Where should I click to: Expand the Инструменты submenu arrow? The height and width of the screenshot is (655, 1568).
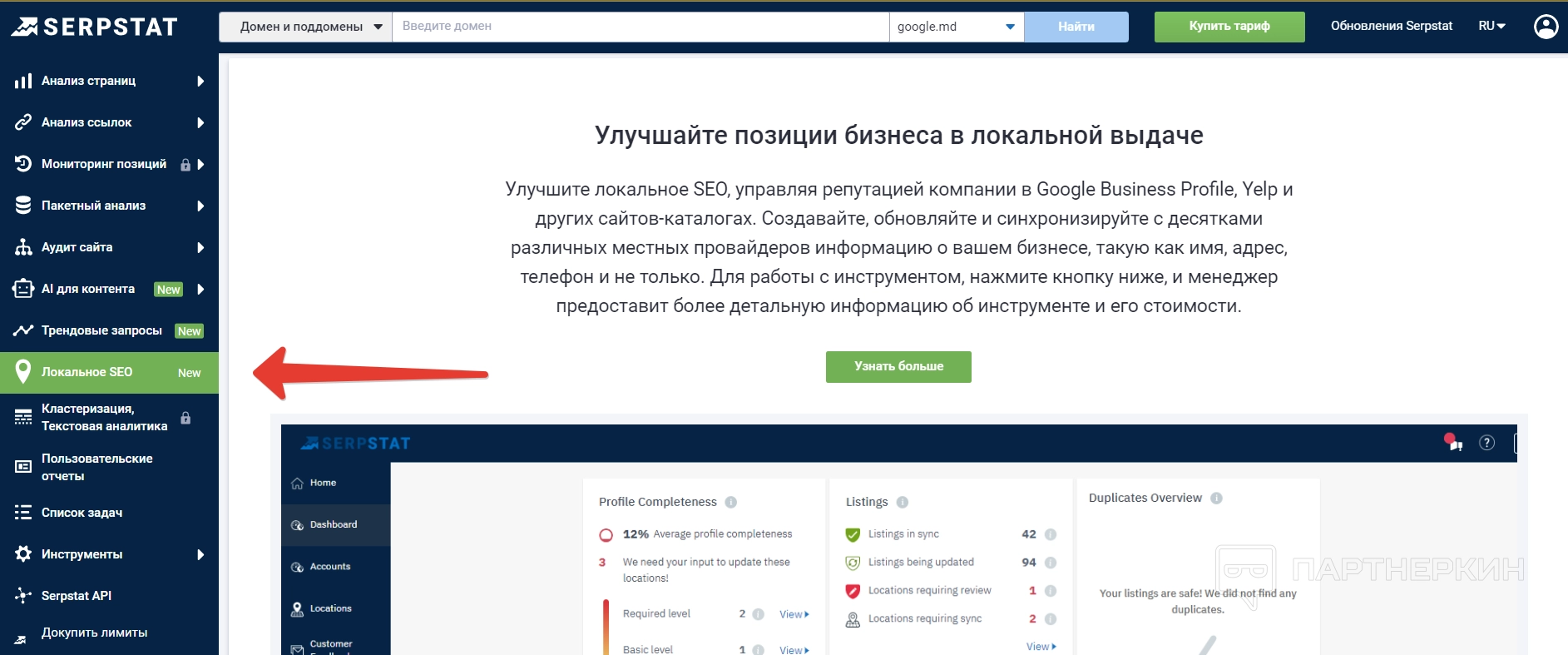(x=200, y=554)
